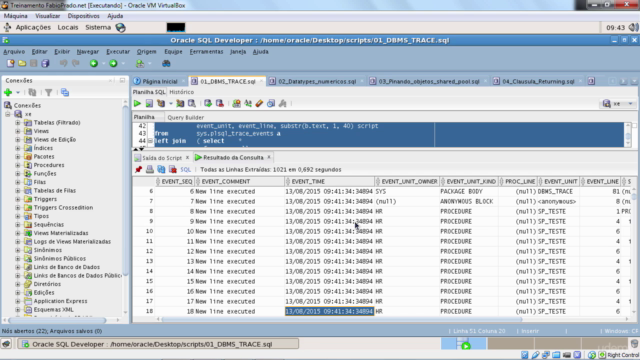Screen dimensions: 640x360
Task: Sort by the EVENT_UNIT_OWNER column header
Action: coord(407,181)
